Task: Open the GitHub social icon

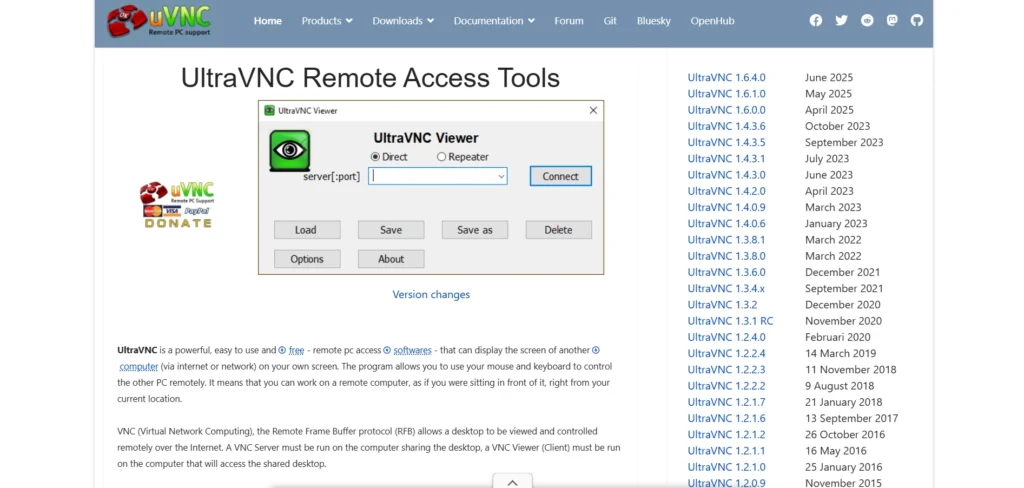Action: [x=917, y=20]
